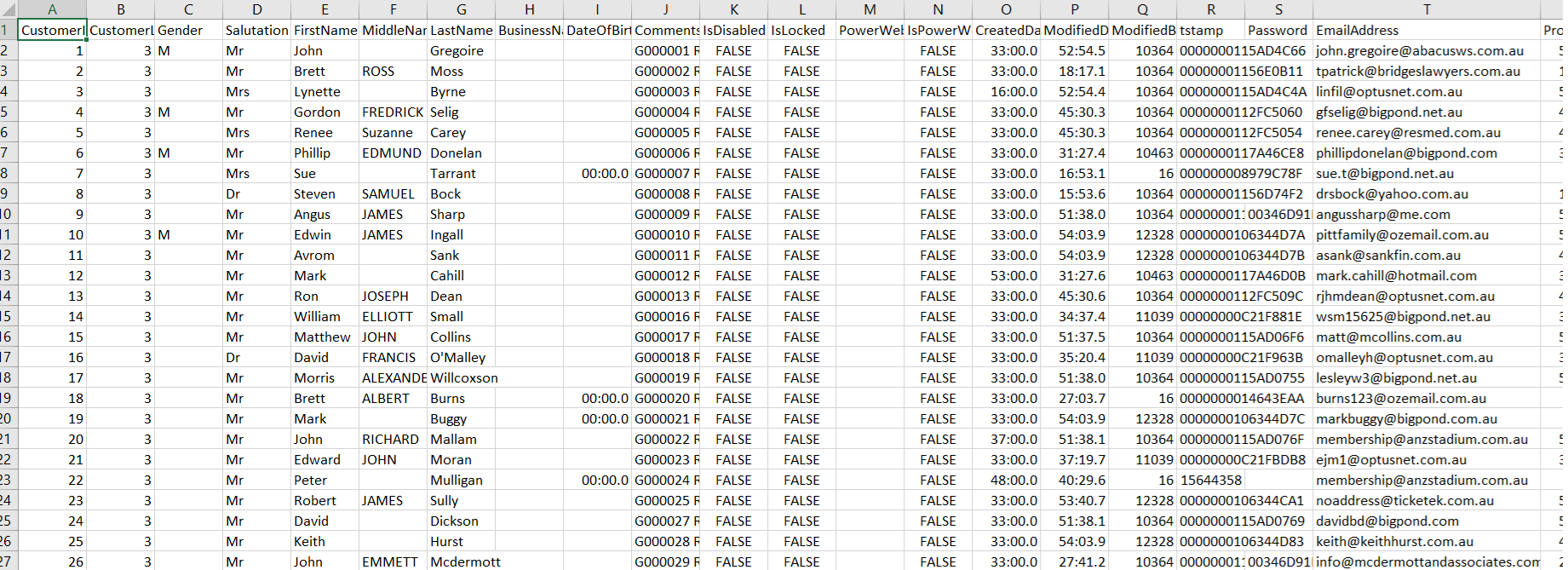
Task: Select column A header
Action: click(52, 9)
